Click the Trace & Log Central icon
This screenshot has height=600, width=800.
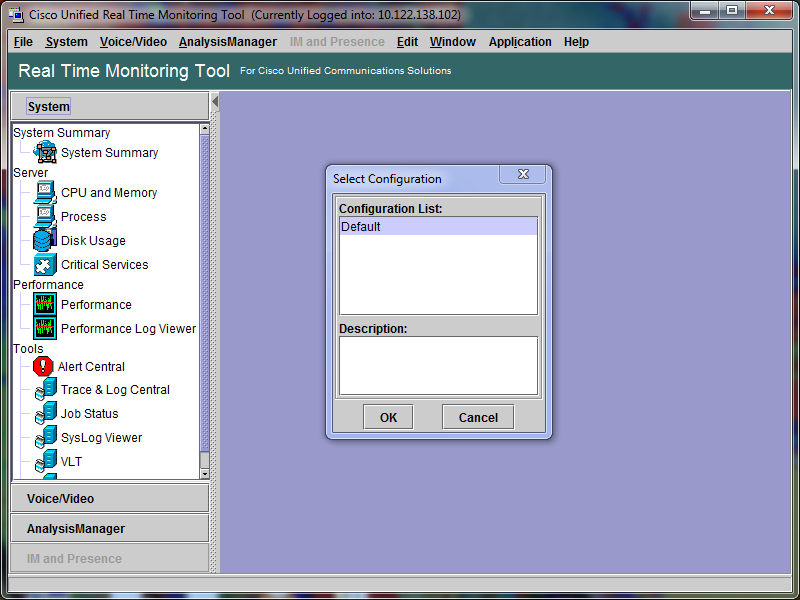pos(46,389)
